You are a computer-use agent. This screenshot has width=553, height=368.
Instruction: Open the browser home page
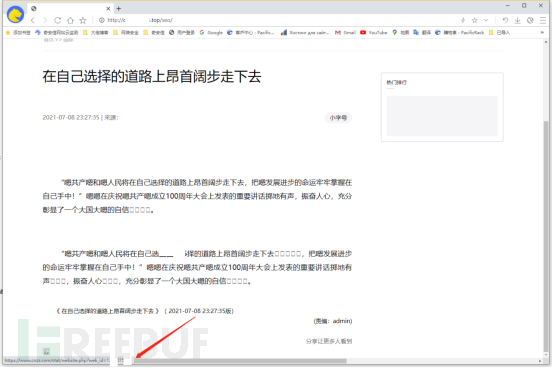point(70,20)
